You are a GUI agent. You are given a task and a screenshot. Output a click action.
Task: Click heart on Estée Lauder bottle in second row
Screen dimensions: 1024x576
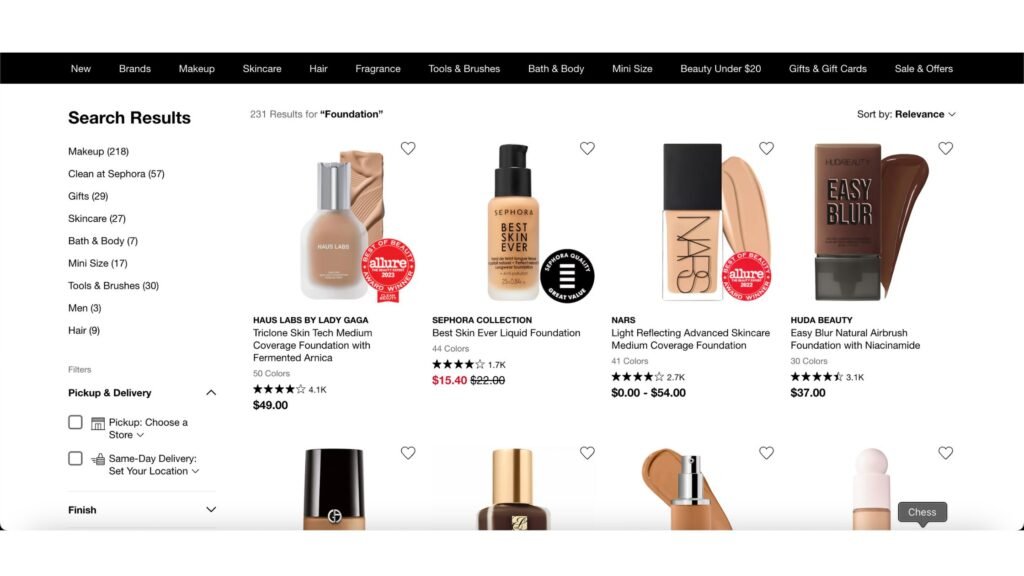tap(587, 453)
